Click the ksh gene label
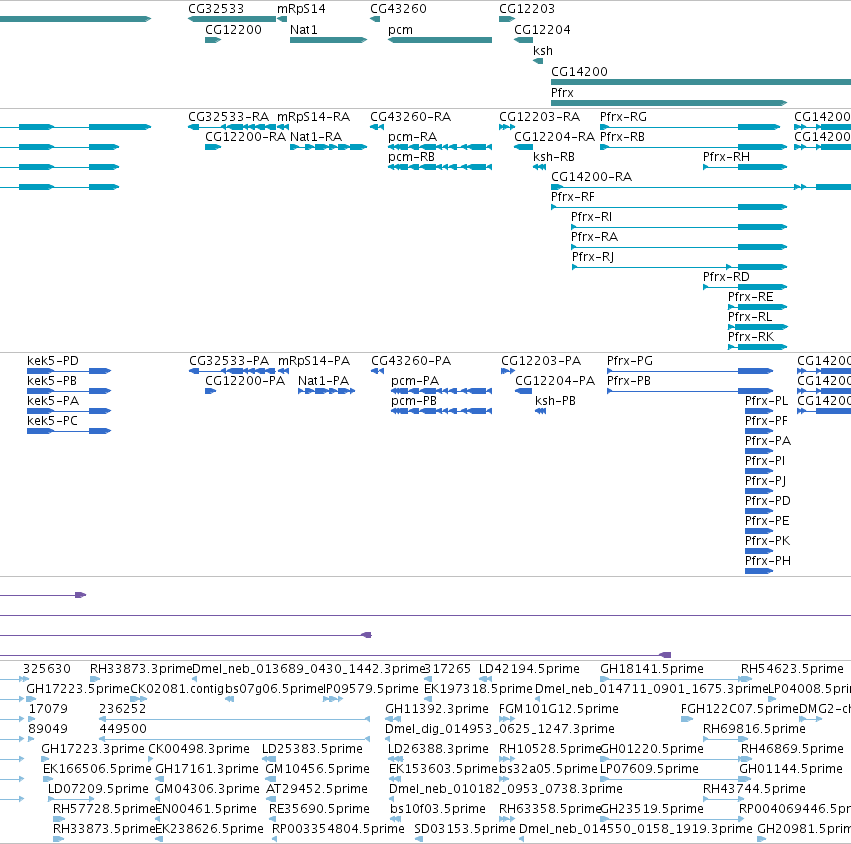Screen dimensions: 851x844 tap(543, 50)
